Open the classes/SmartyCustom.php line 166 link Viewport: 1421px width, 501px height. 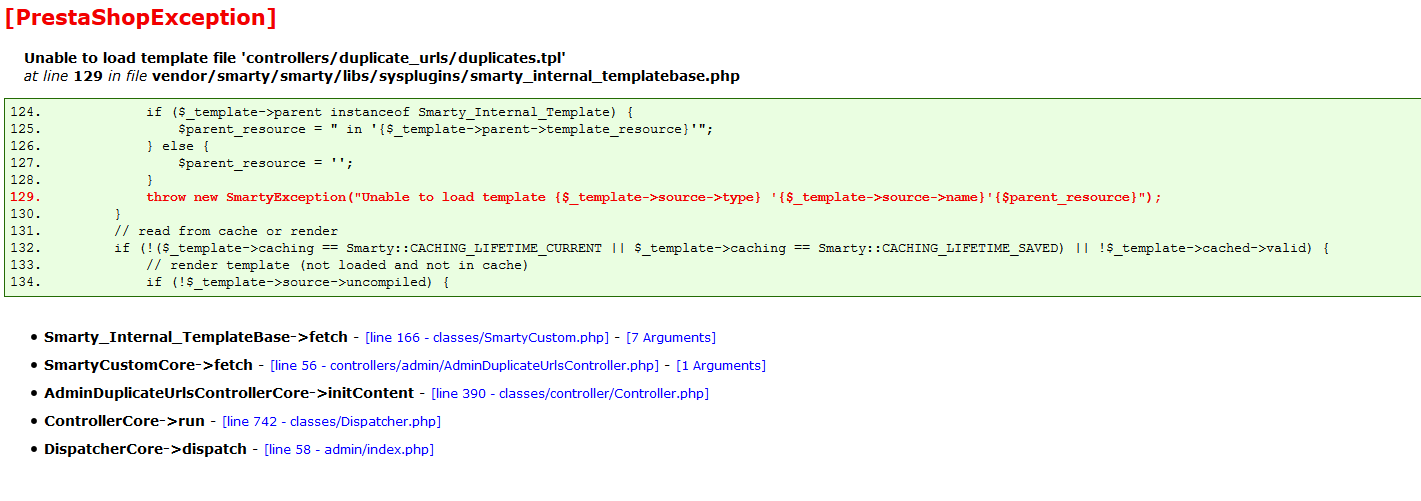[487, 338]
